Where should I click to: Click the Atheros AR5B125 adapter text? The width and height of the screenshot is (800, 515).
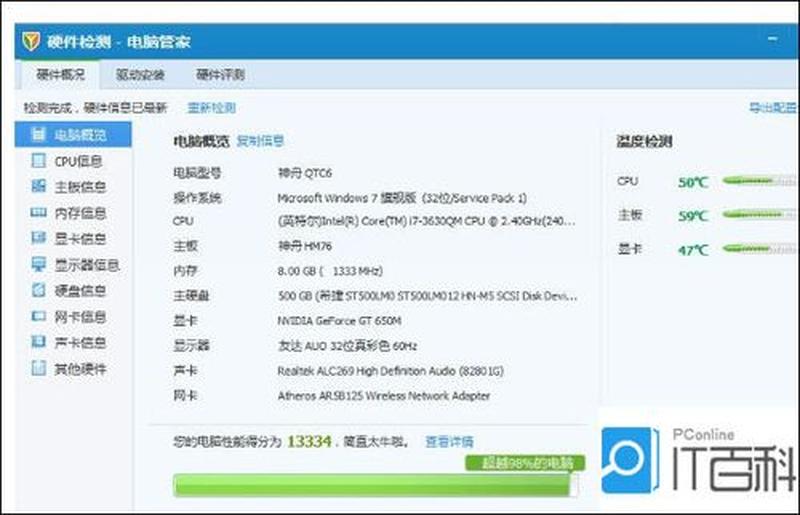(x=384, y=396)
